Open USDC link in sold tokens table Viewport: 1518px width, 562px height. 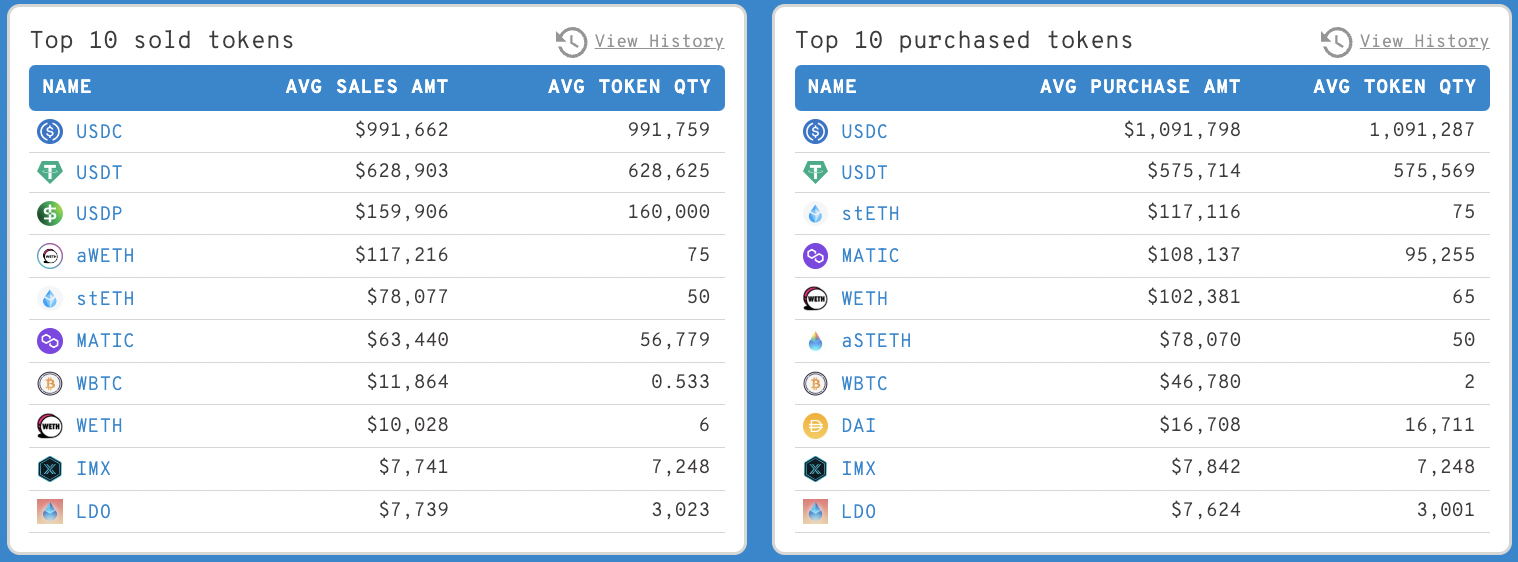pyautogui.click(x=99, y=132)
